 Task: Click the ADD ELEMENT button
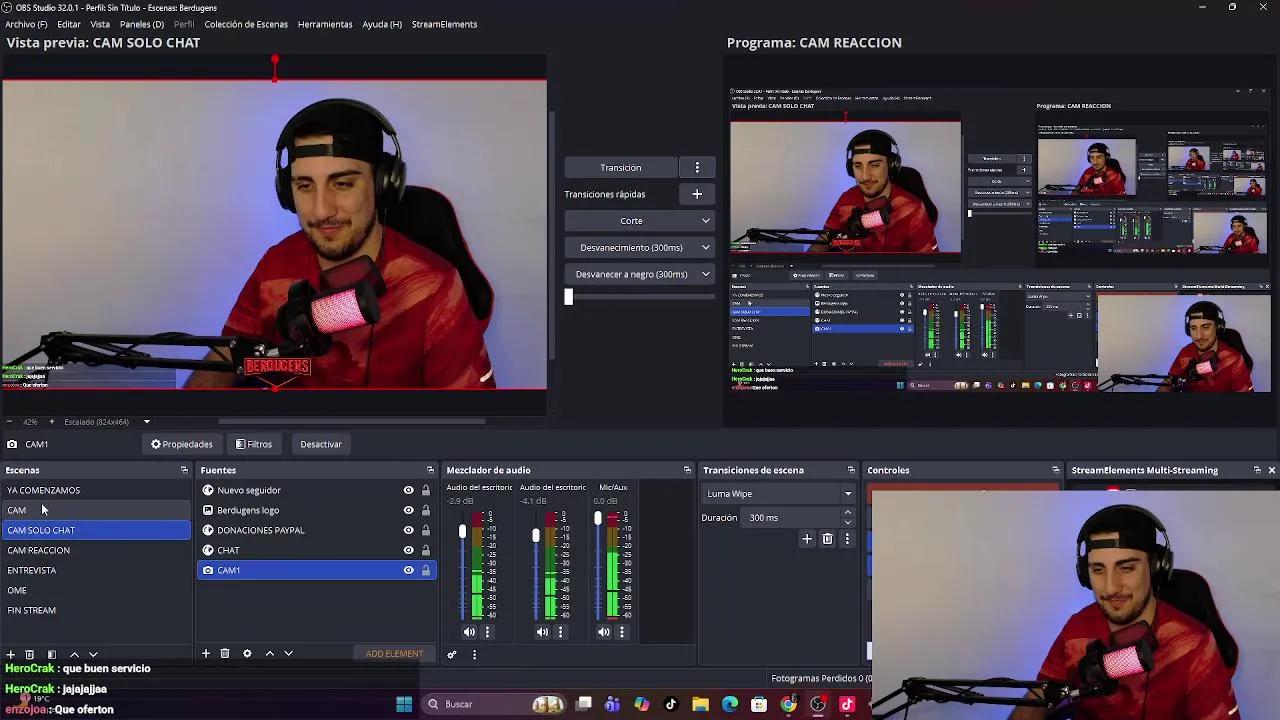click(x=394, y=654)
